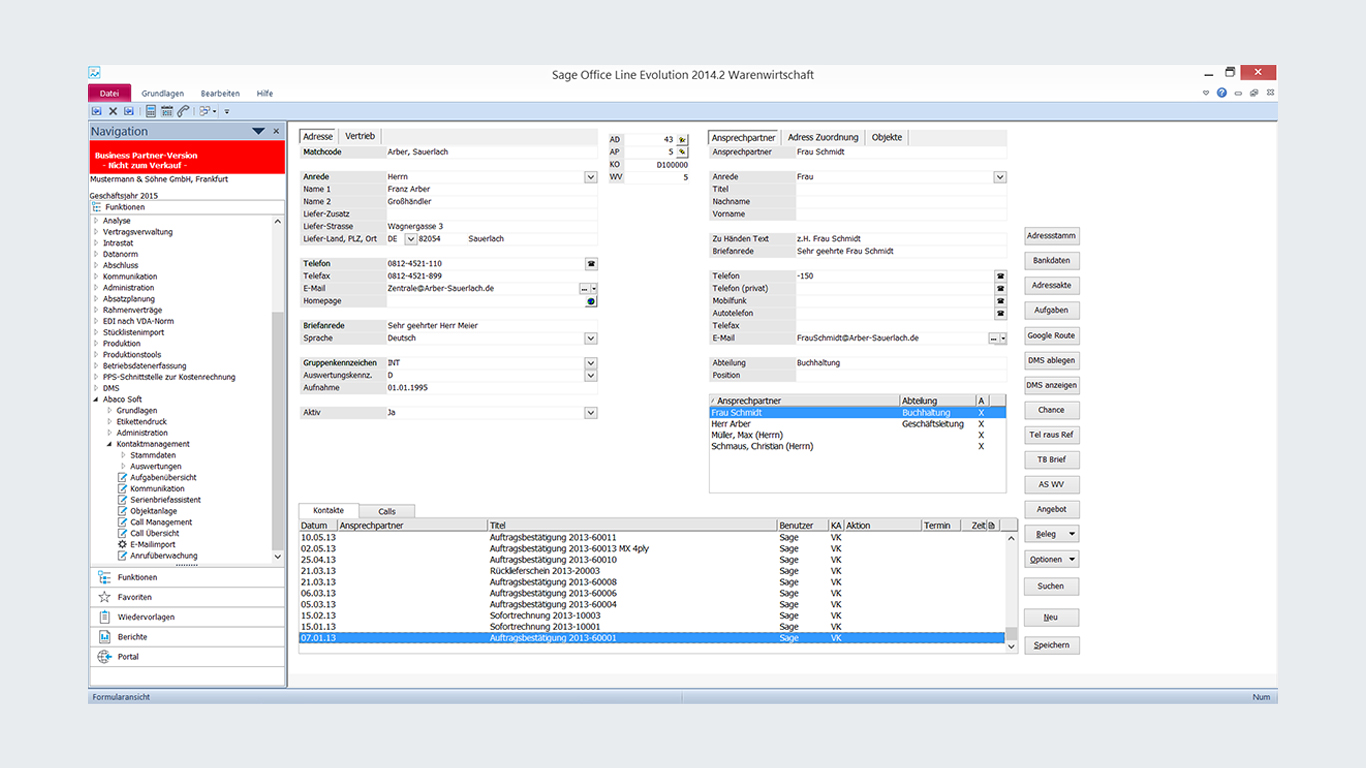
Task: Click the calendar icon in the toolbar
Action: (x=167, y=111)
